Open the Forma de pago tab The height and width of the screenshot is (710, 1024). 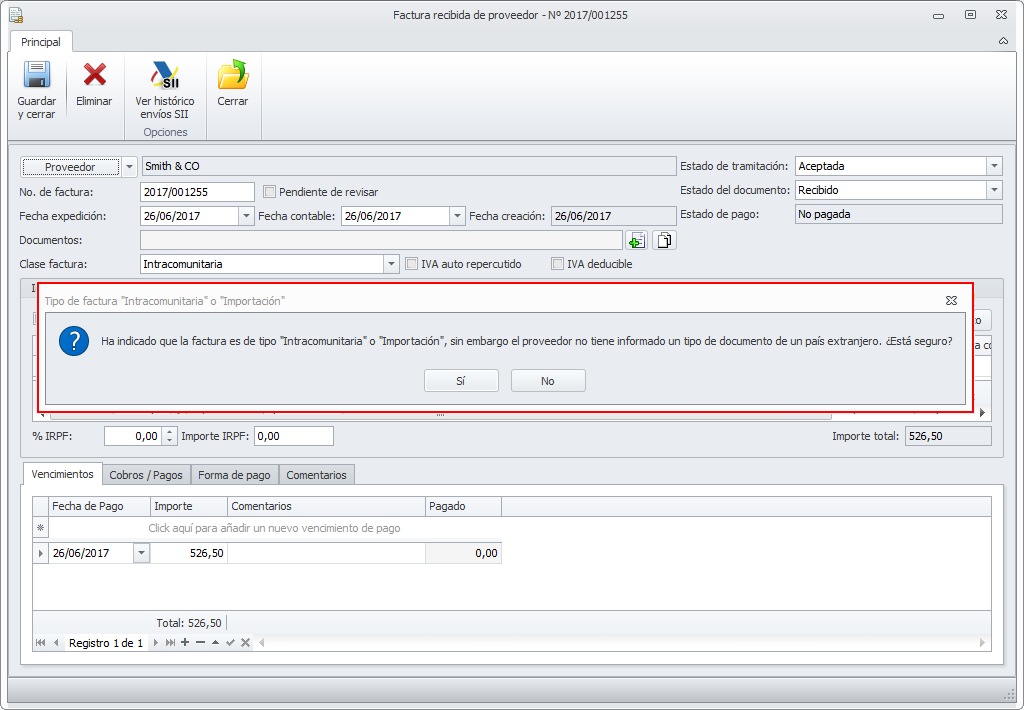coord(234,475)
